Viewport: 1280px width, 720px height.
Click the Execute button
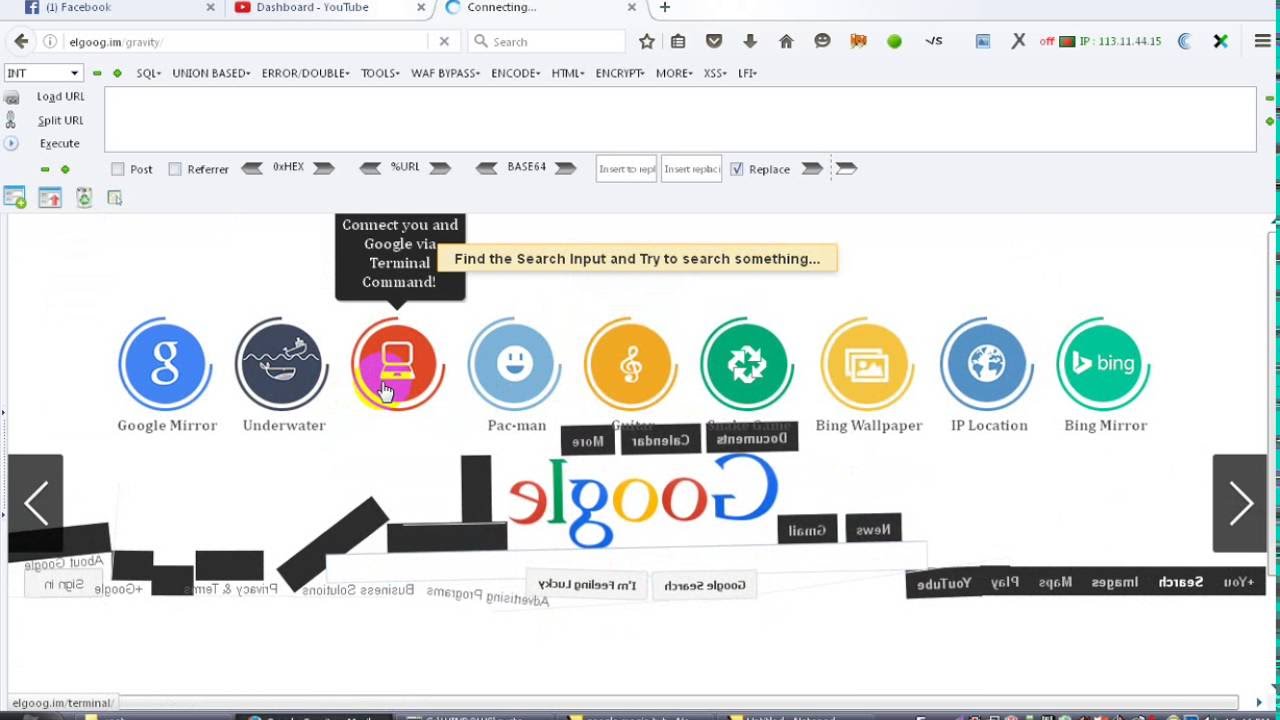tap(59, 143)
